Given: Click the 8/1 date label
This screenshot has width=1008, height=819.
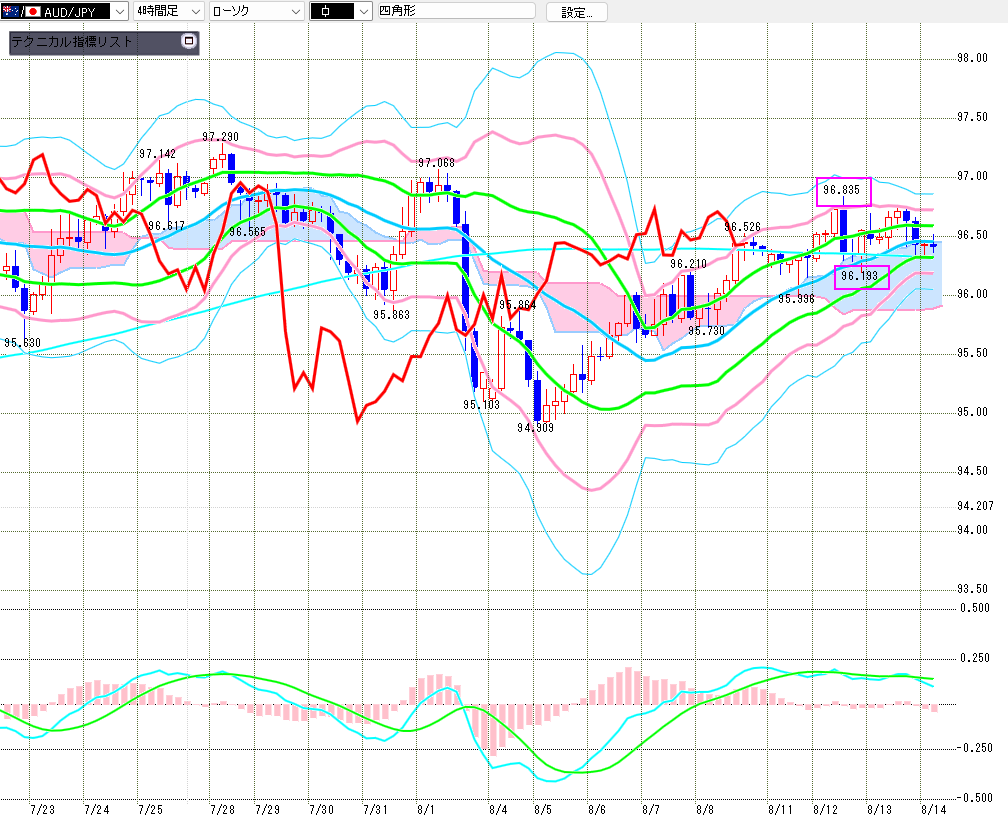Looking at the screenshot, I should coord(426,809).
